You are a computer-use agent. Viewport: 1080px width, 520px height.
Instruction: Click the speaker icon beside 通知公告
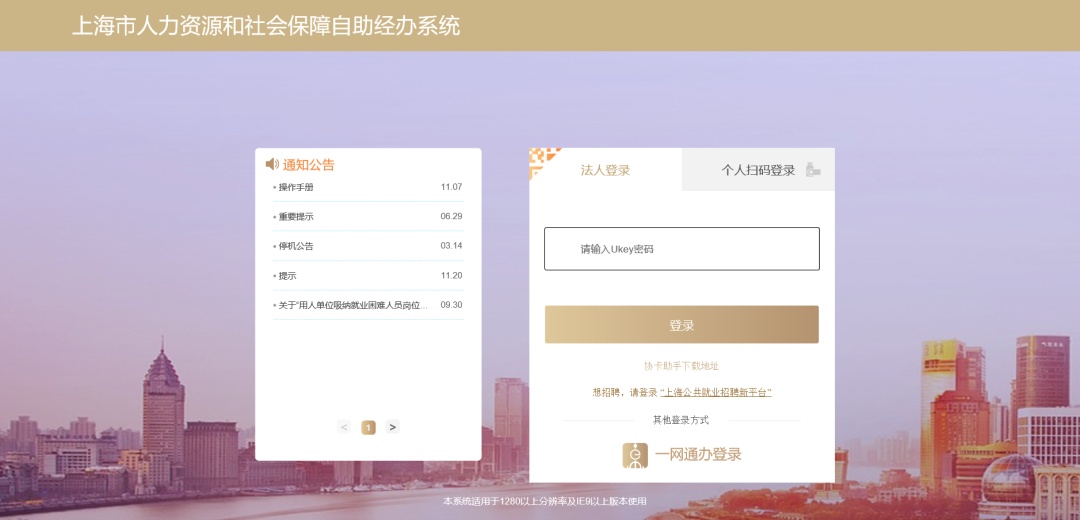click(272, 164)
